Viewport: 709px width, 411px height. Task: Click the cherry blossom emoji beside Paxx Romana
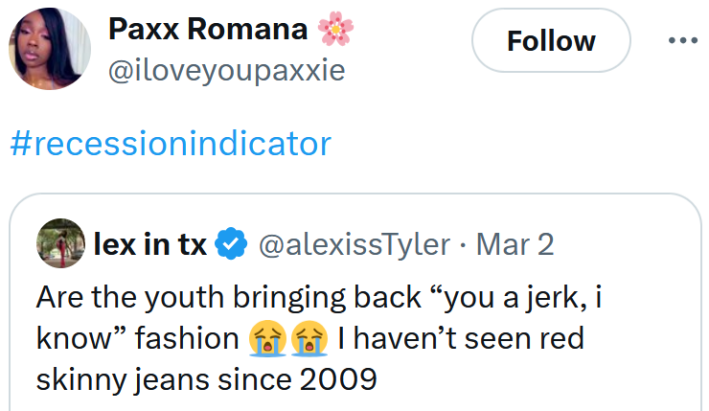336,30
